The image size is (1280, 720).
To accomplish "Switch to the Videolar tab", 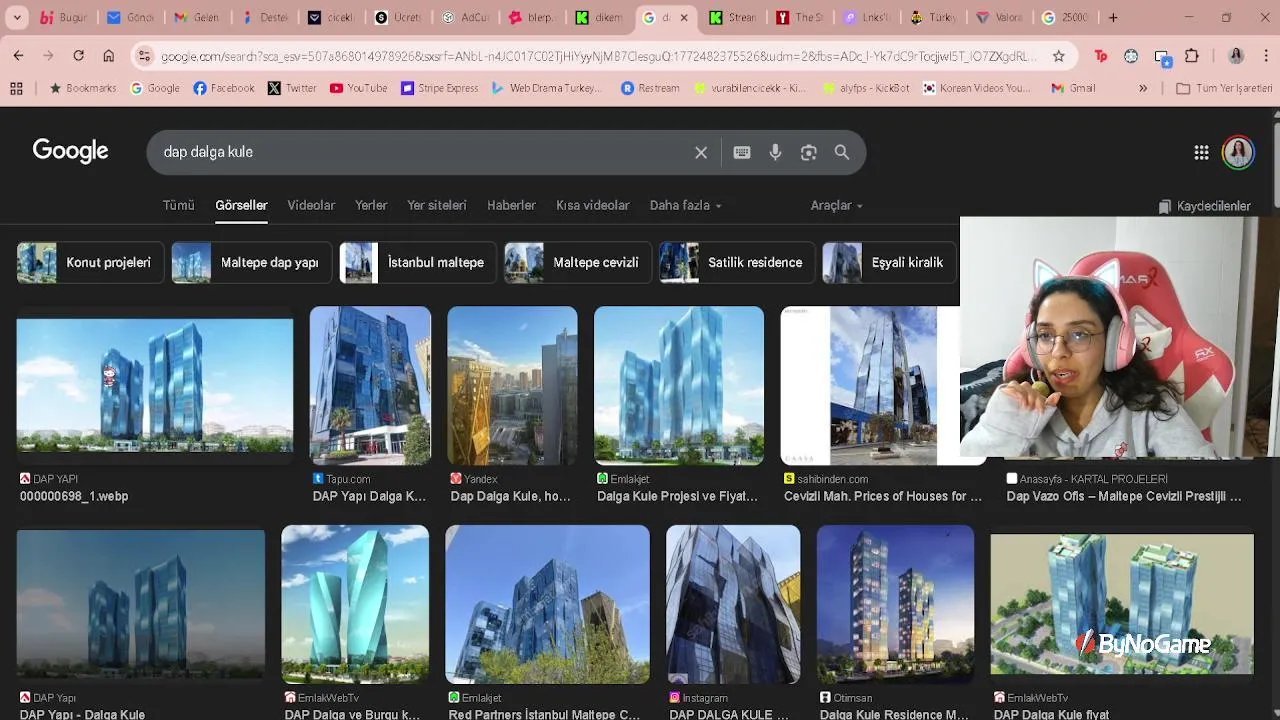I will (x=311, y=205).
